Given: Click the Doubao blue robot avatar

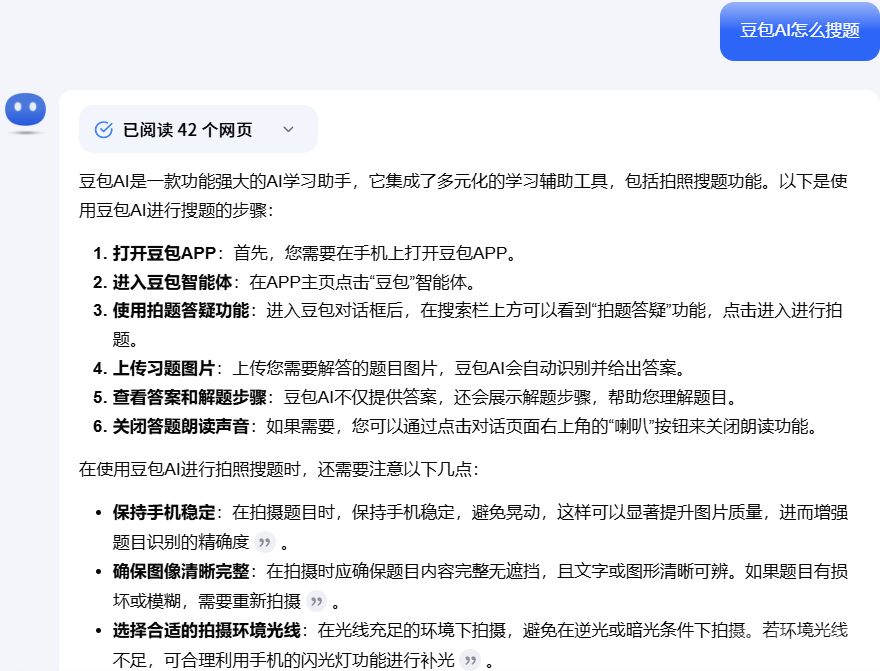Looking at the screenshot, I should click(x=25, y=109).
